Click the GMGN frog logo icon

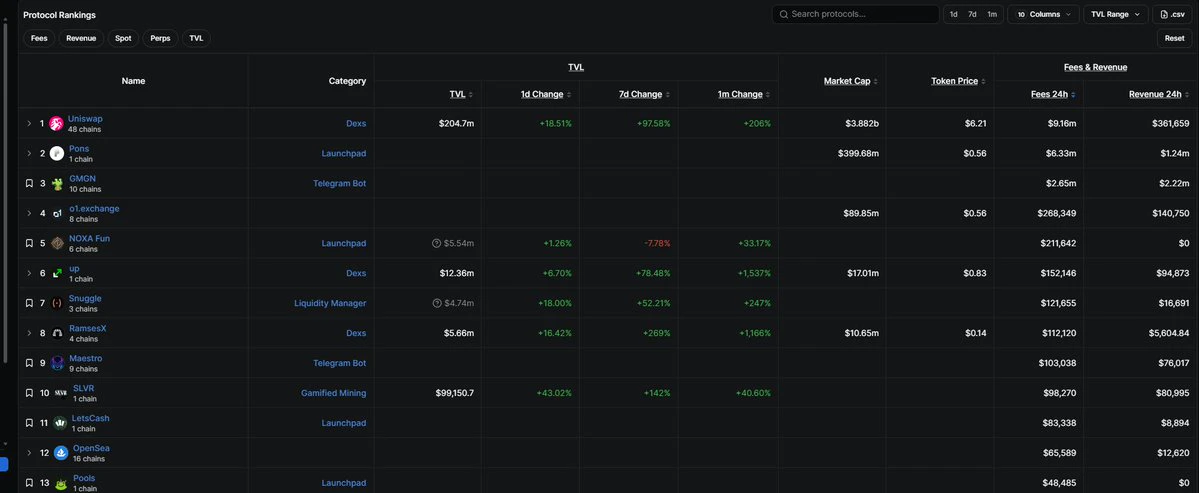tap(57, 183)
